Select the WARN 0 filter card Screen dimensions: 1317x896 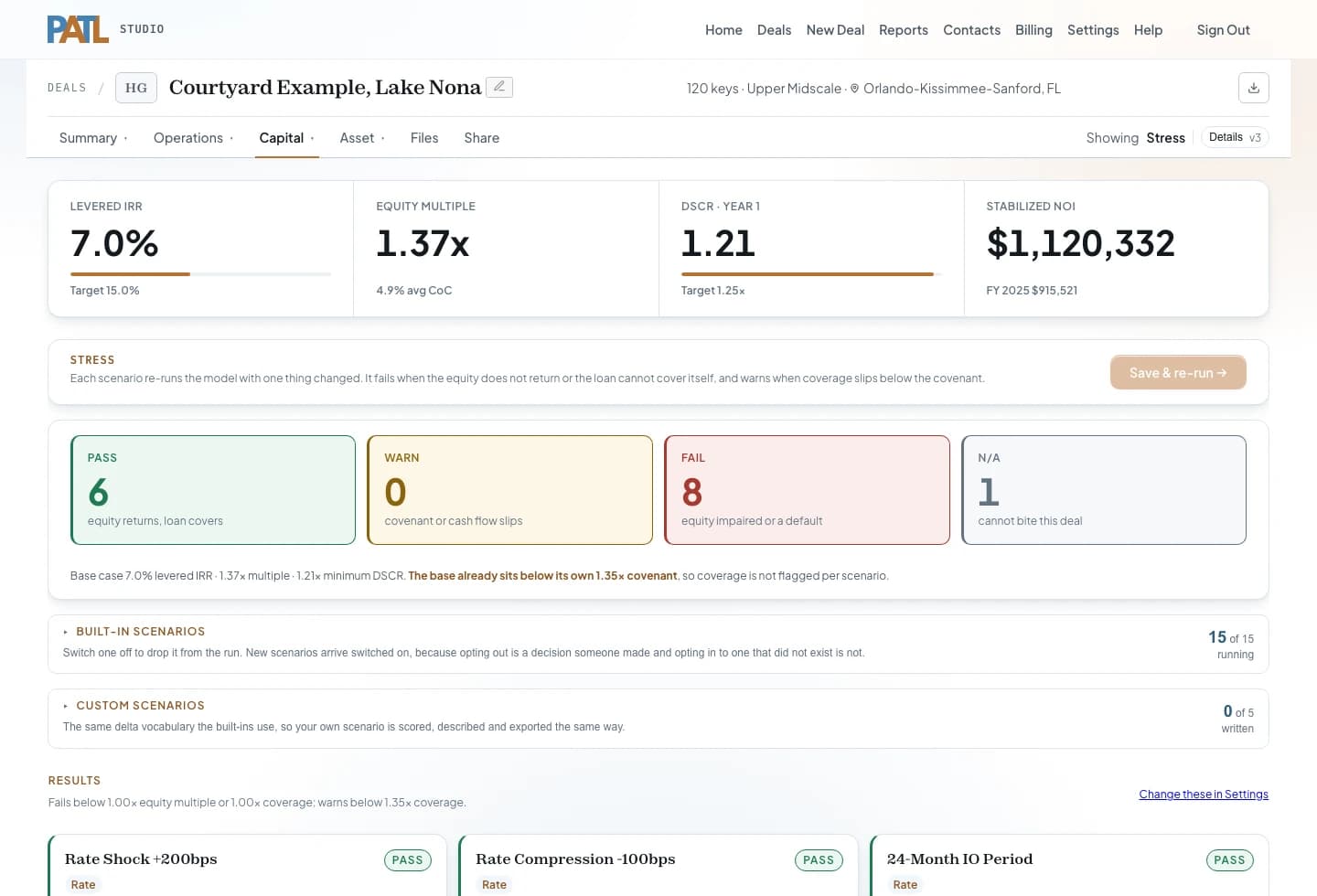pyautogui.click(x=509, y=490)
